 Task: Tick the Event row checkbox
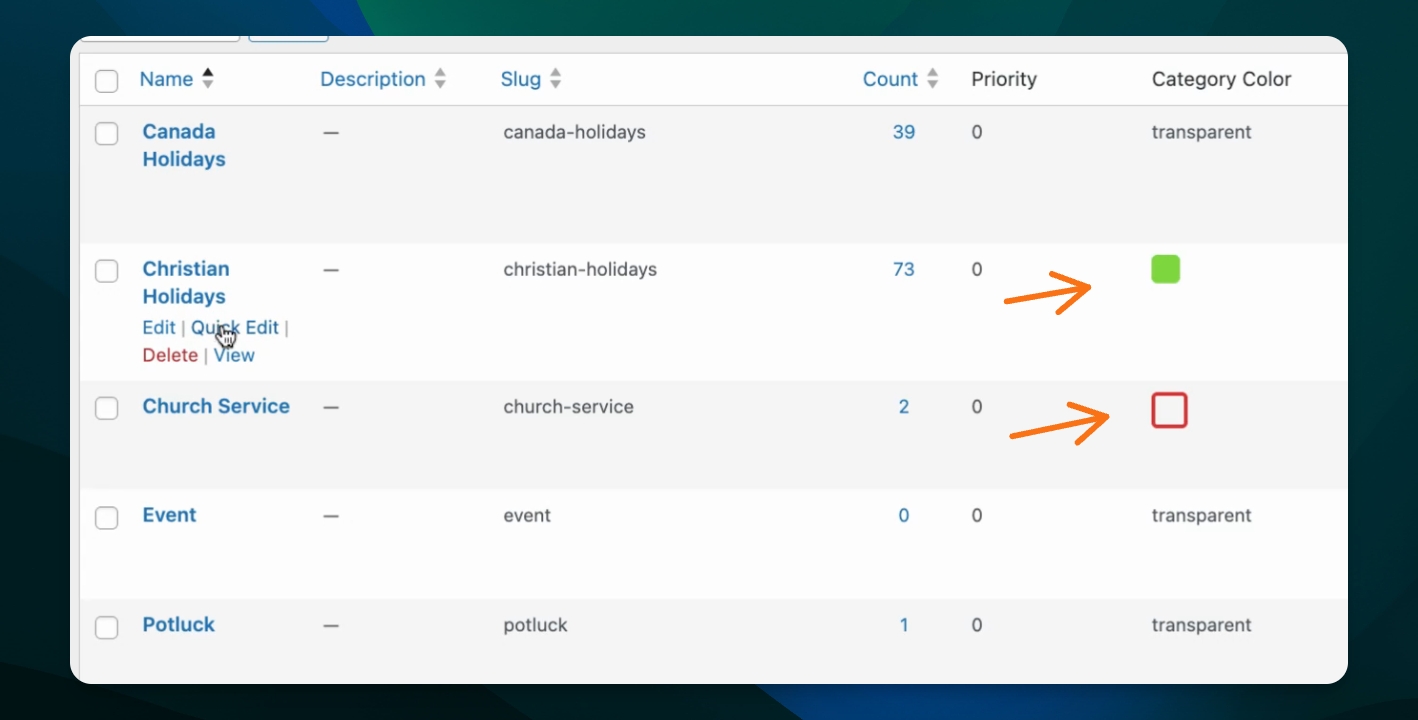pyautogui.click(x=107, y=517)
